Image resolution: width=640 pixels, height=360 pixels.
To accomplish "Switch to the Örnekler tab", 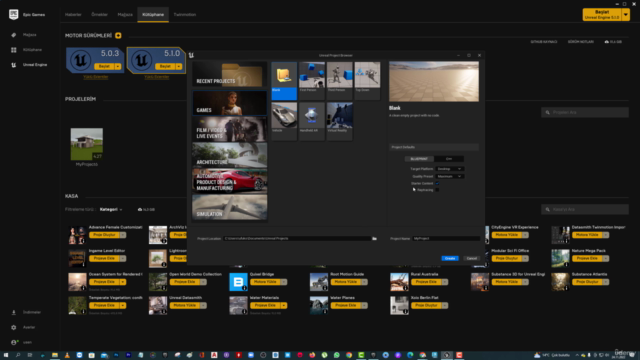I will click(x=99, y=15).
